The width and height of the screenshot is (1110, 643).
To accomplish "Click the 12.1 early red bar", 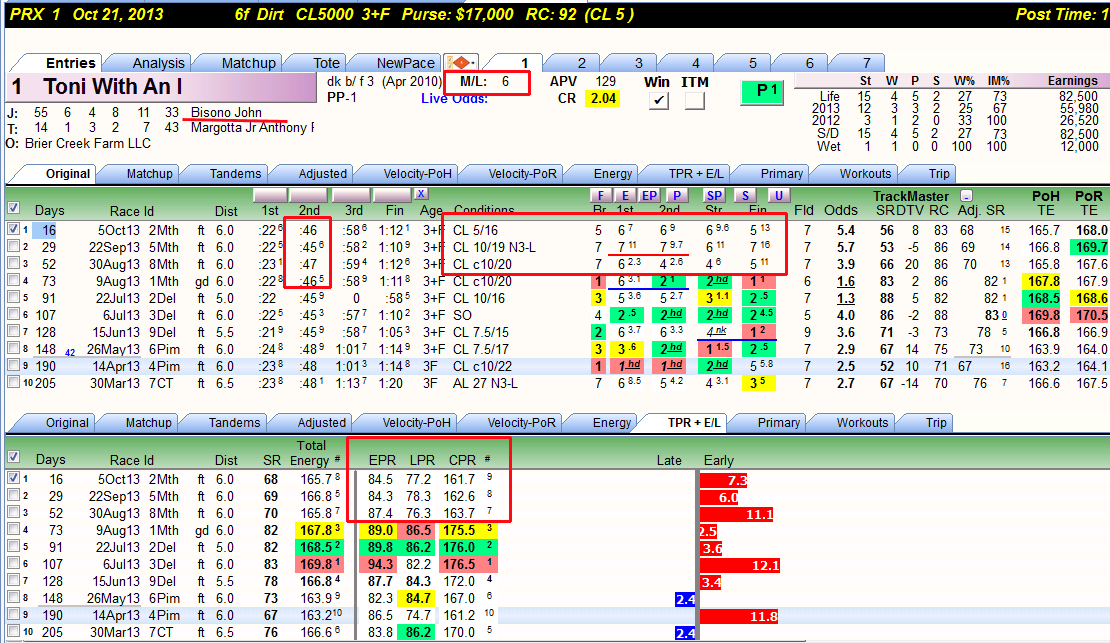I will pyautogui.click(x=740, y=565).
